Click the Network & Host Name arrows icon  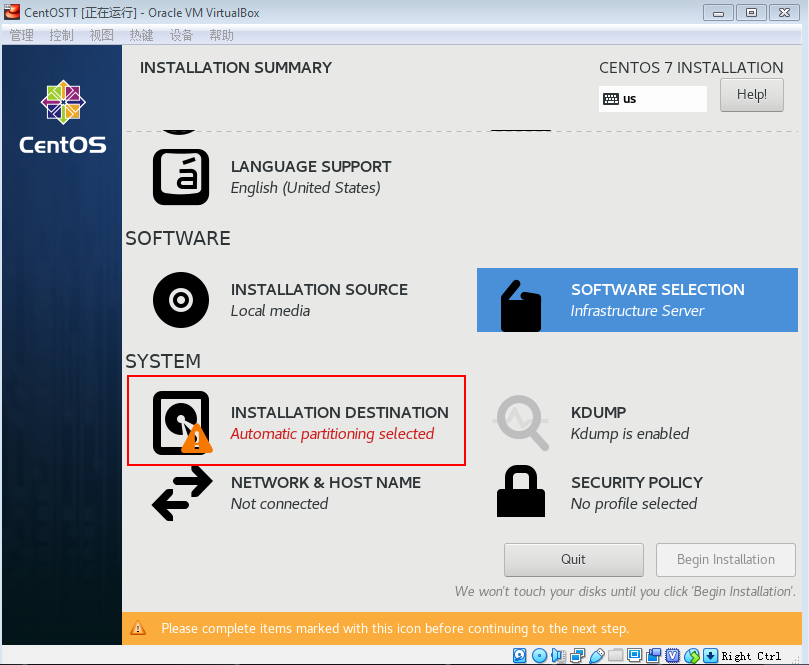(x=182, y=493)
